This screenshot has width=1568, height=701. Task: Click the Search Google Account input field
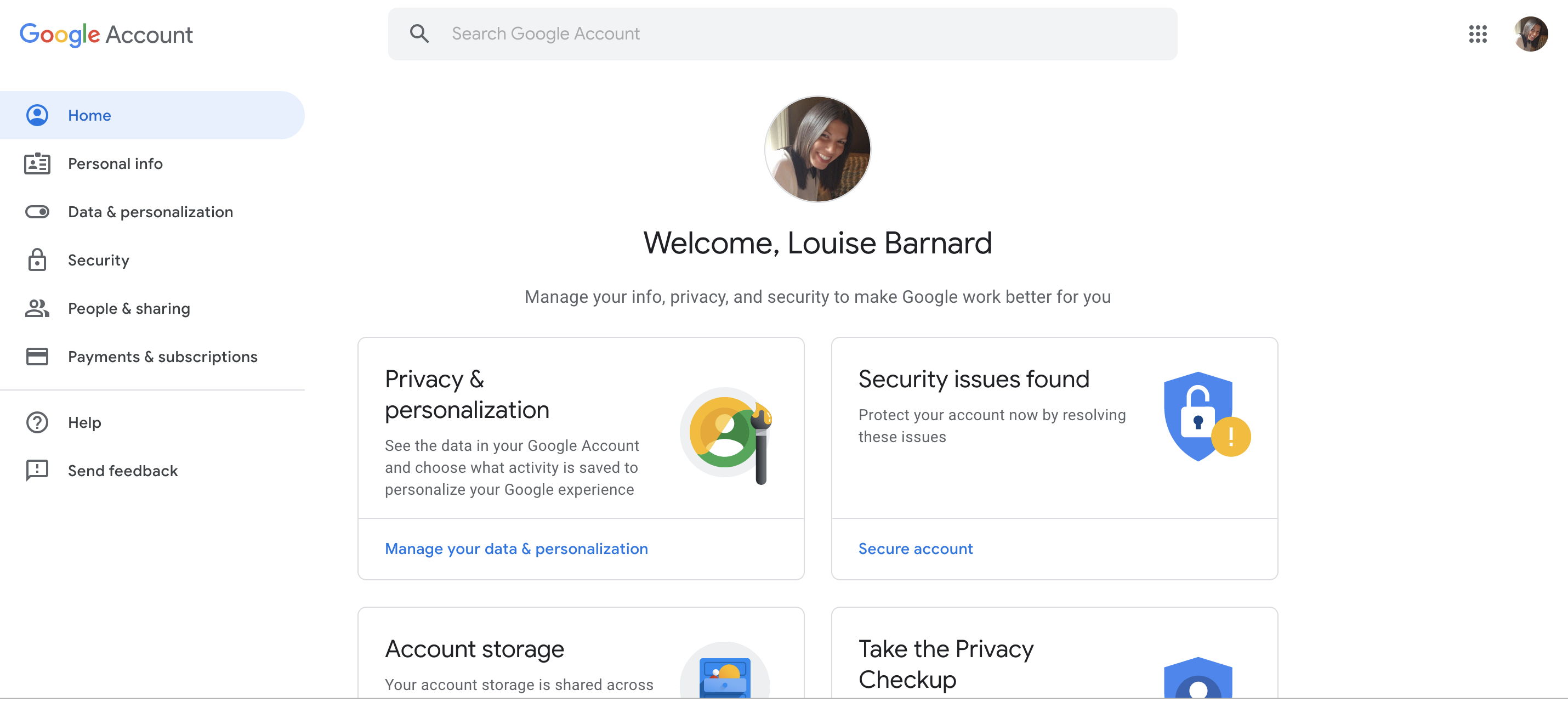783,34
